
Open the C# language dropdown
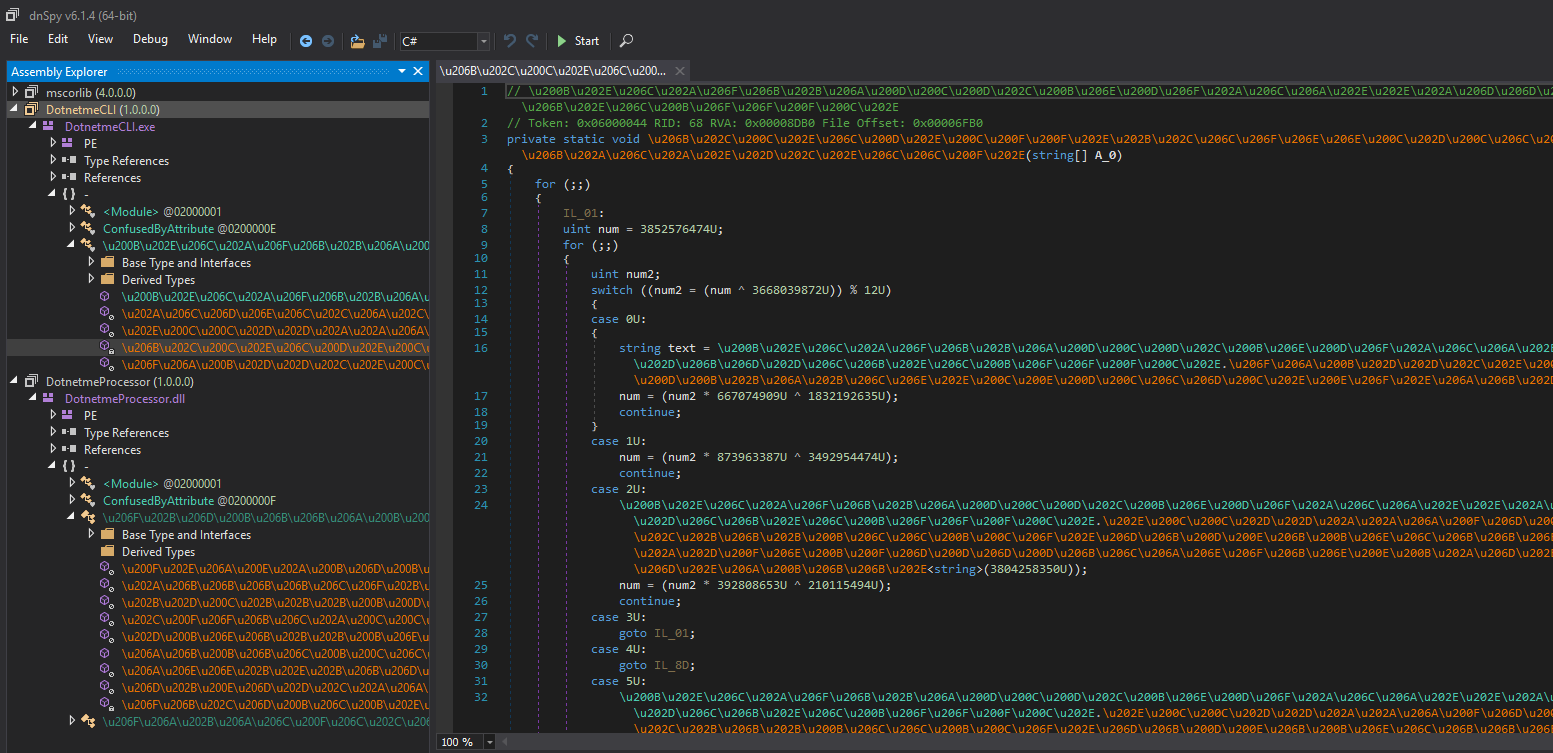(484, 41)
